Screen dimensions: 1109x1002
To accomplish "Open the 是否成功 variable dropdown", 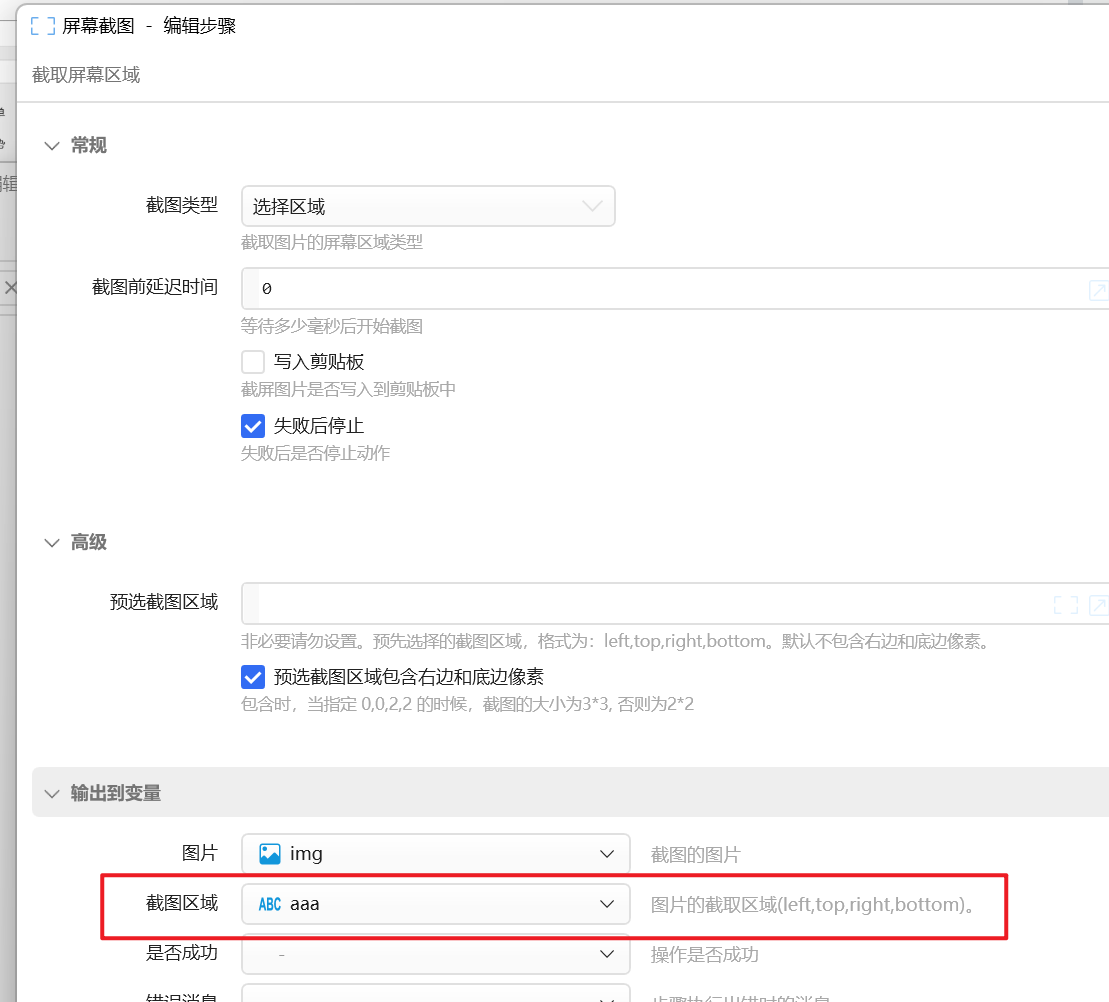I will click(x=435, y=954).
